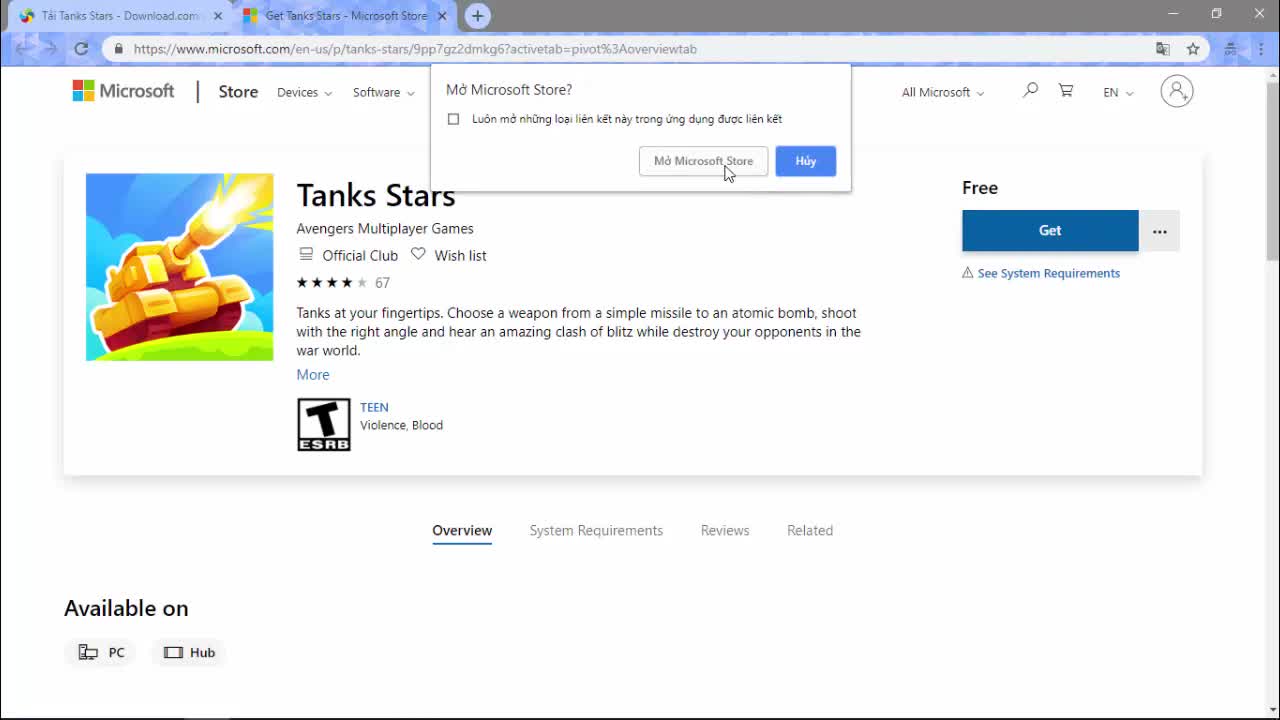
Task: Click the More description link
Action: [313, 374]
